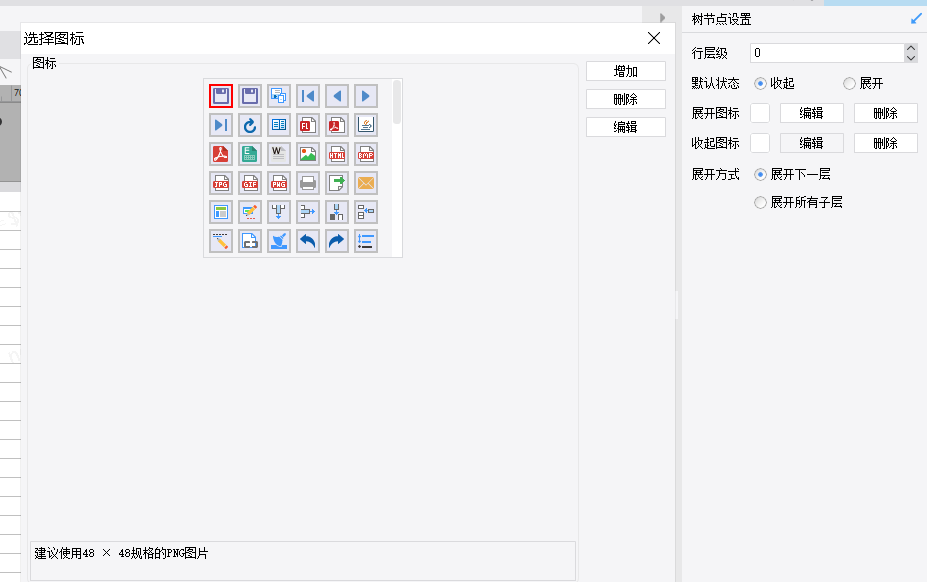Choose the skip-to-first-page icon
Image resolution: width=927 pixels, height=582 pixels.
307,96
